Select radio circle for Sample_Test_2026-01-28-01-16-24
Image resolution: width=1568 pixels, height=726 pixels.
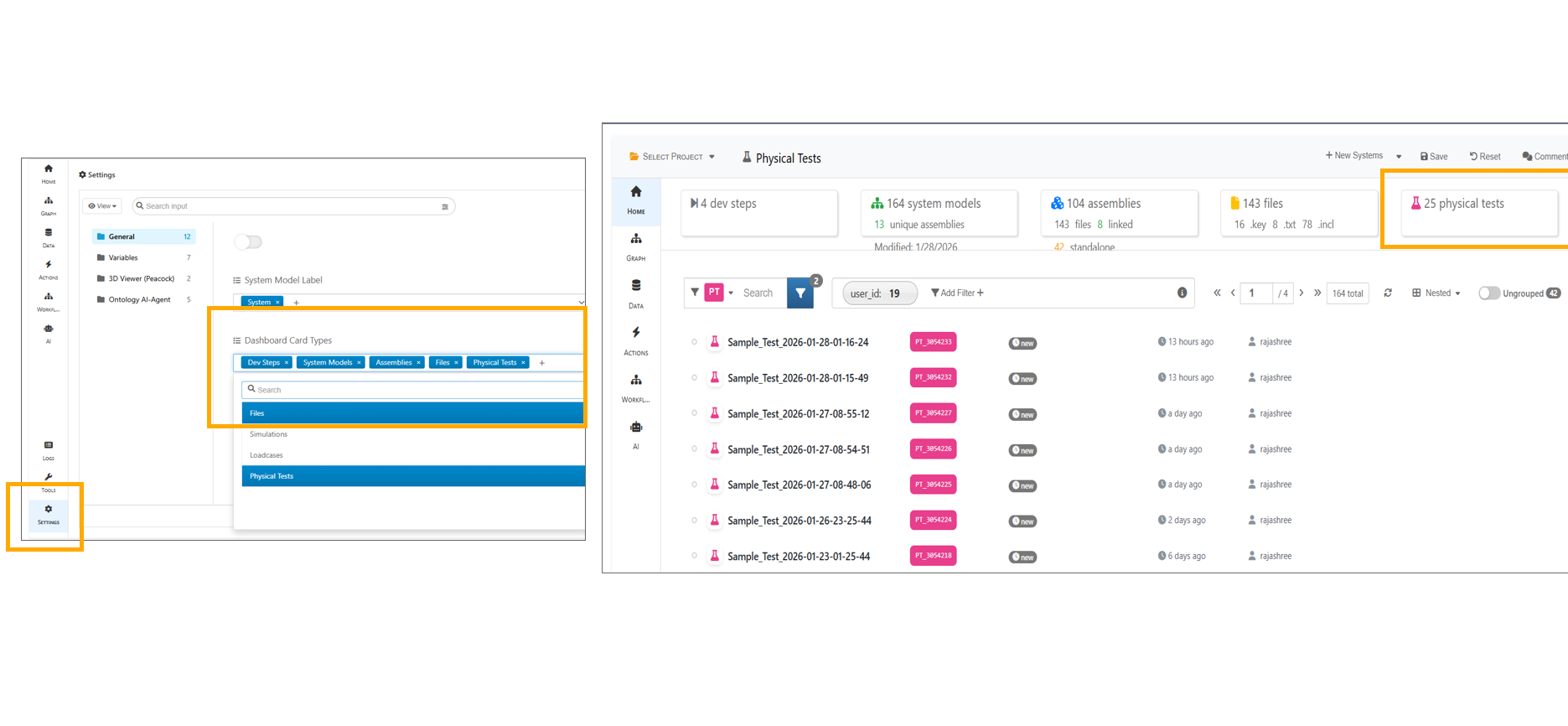(694, 342)
